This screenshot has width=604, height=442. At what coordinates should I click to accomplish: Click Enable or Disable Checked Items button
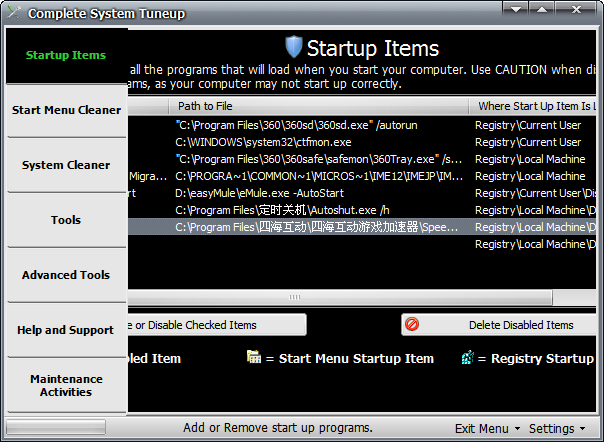coord(215,325)
